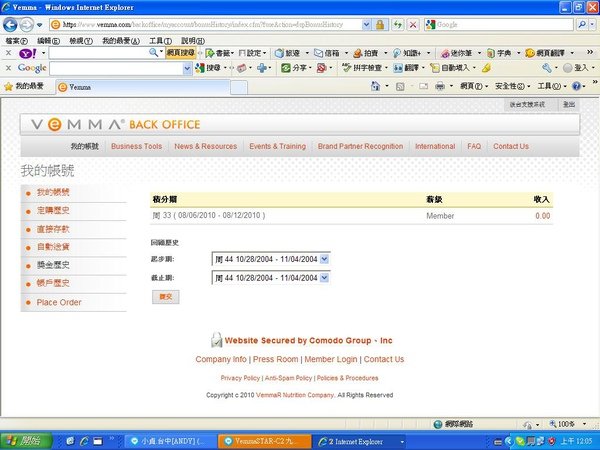Open the 工具(O) command bar dropdown
Screen dimensions: 600x450
[x=552, y=86]
